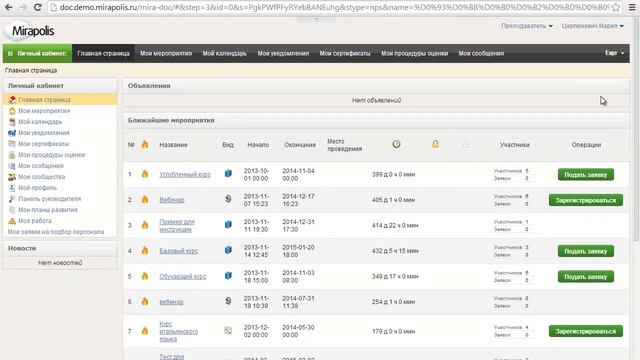Open Мои сообщения in top bar
This screenshot has height=360, width=640.
coord(481,53)
